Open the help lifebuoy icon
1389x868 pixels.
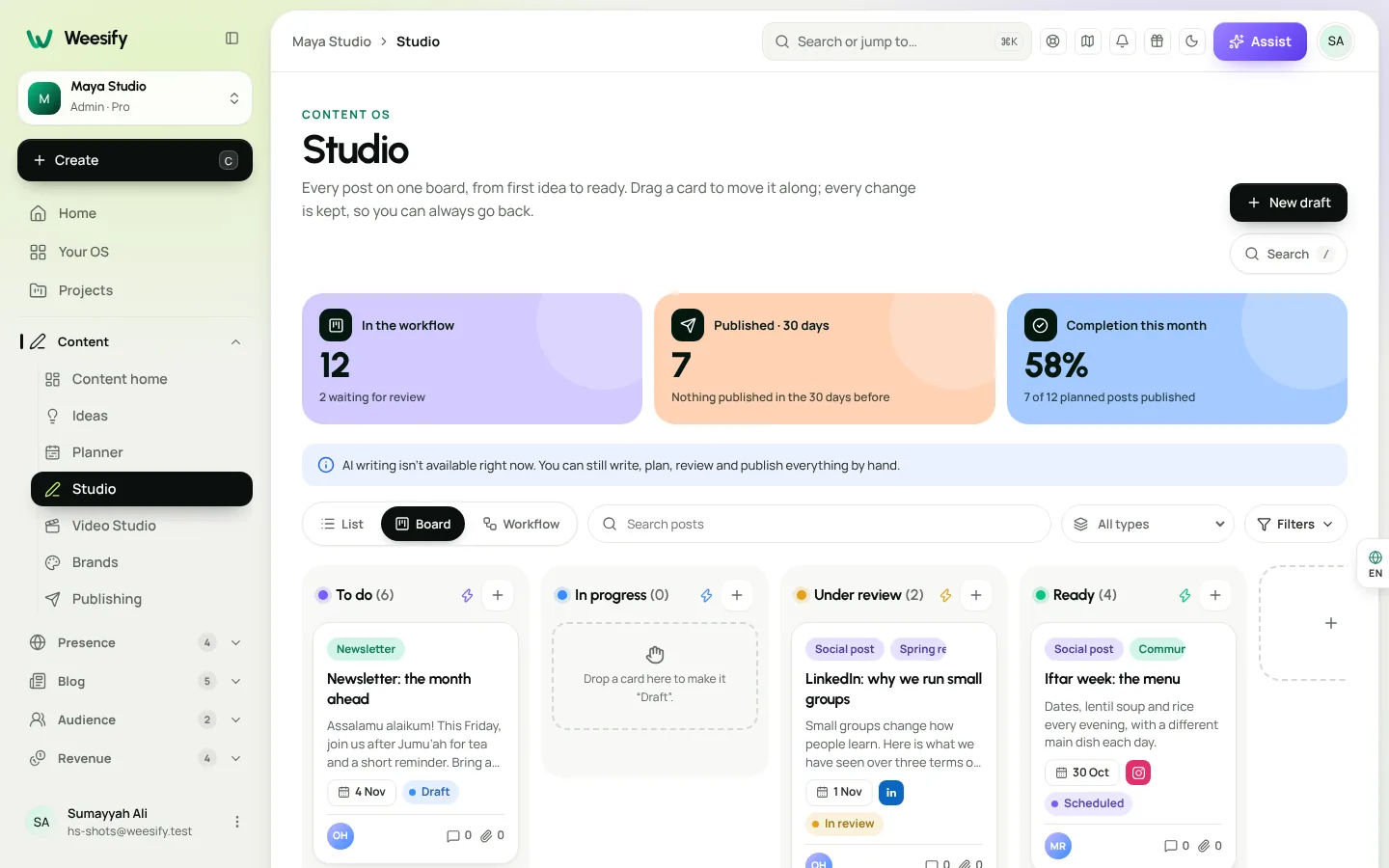pos(1053,41)
